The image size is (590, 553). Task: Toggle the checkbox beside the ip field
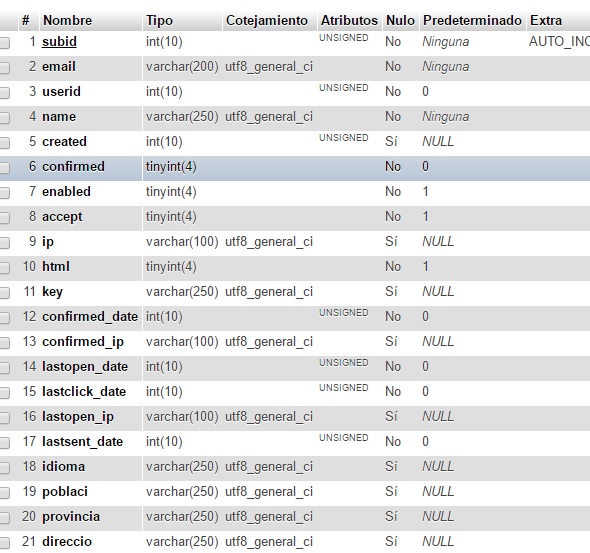pos(5,243)
